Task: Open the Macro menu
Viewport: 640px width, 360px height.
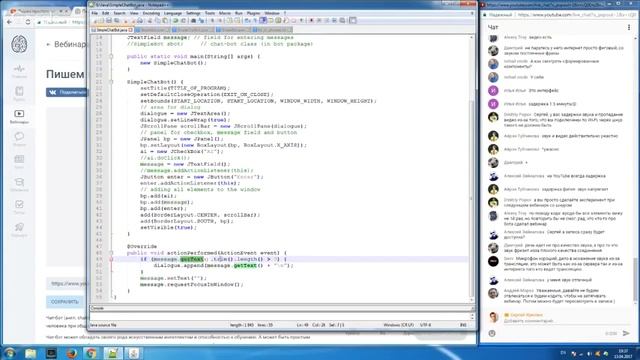Action: tap(224, 13)
